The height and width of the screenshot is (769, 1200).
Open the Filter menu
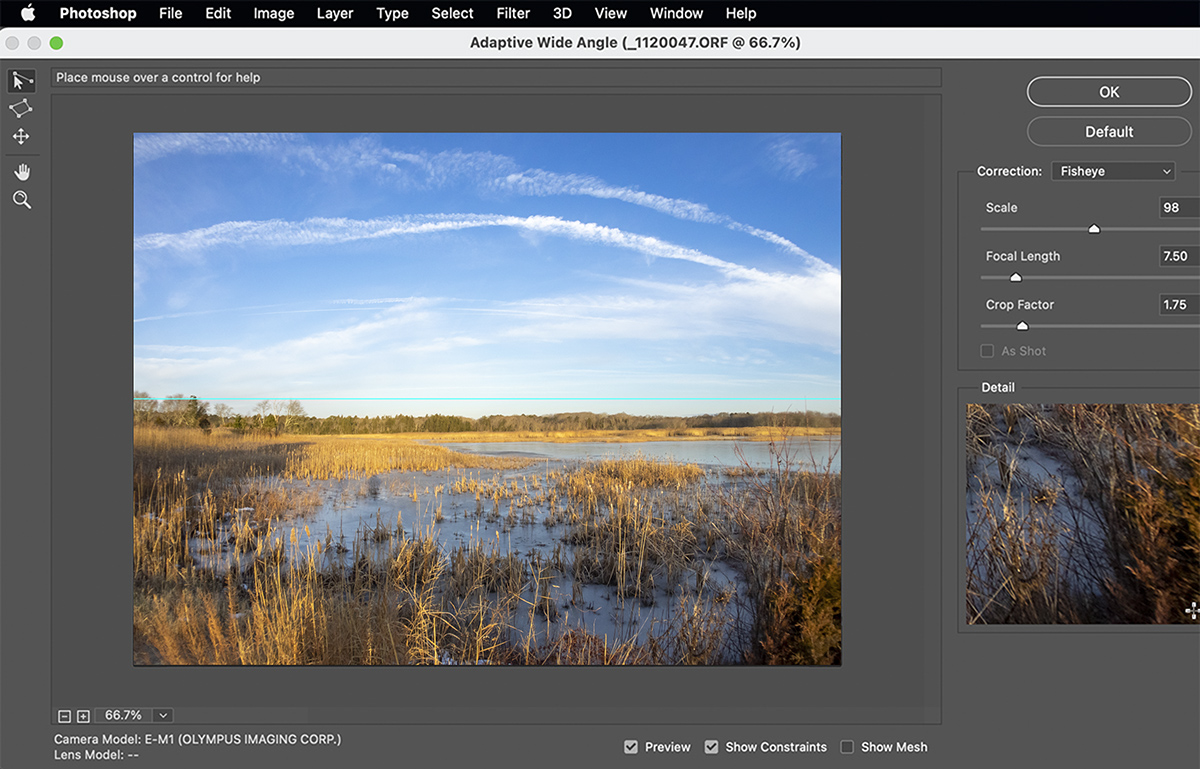coord(513,13)
